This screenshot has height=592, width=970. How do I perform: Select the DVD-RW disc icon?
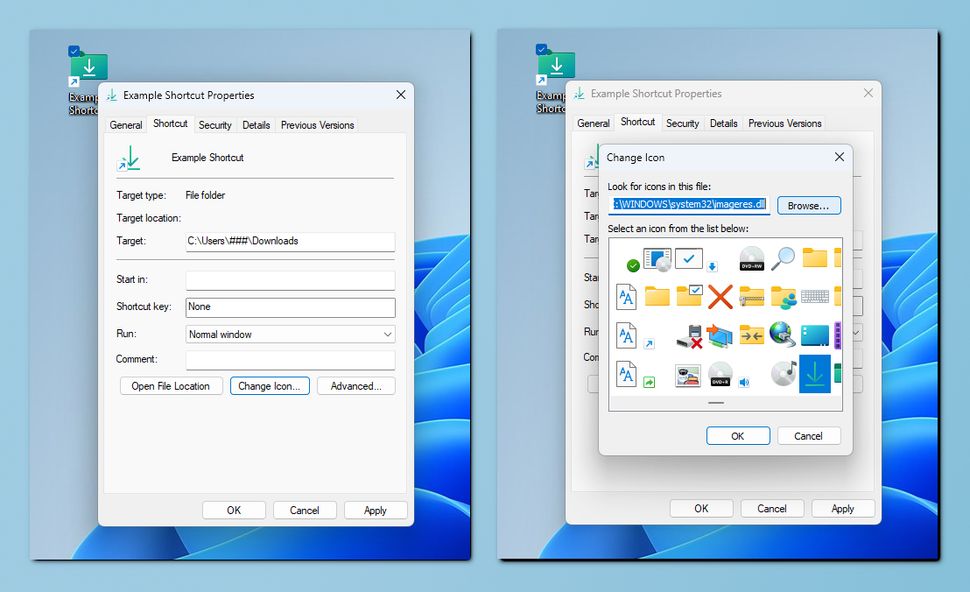click(752, 259)
